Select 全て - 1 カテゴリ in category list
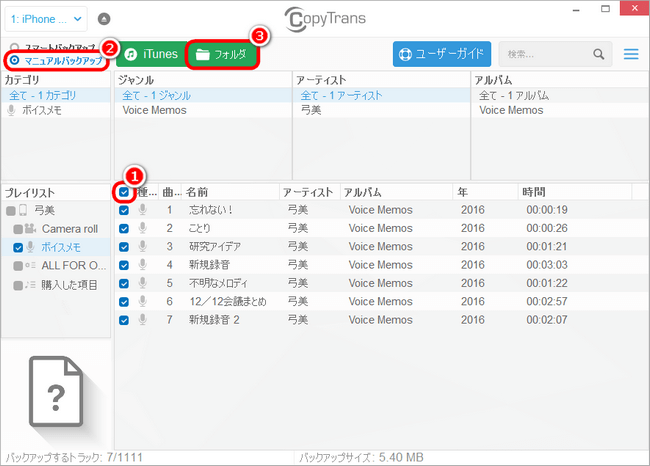This screenshot has height=466, width=650. point(56,95)
